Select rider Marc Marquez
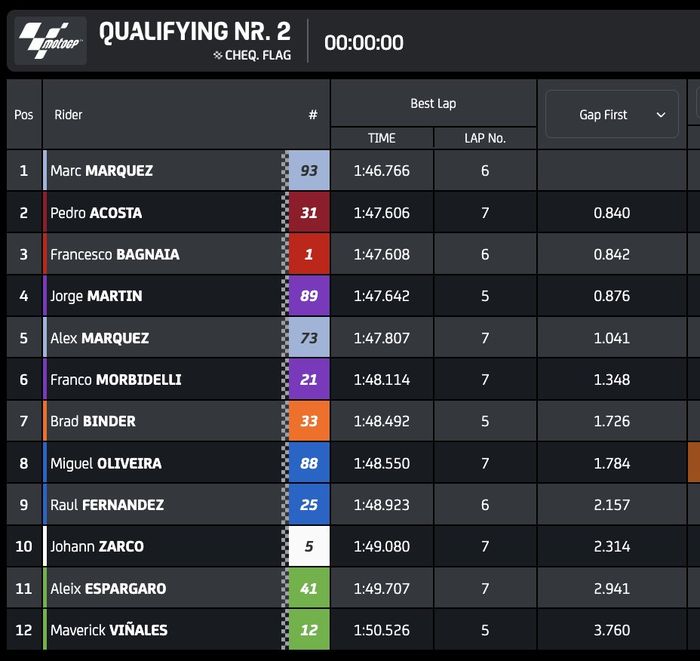 (102, 171)
